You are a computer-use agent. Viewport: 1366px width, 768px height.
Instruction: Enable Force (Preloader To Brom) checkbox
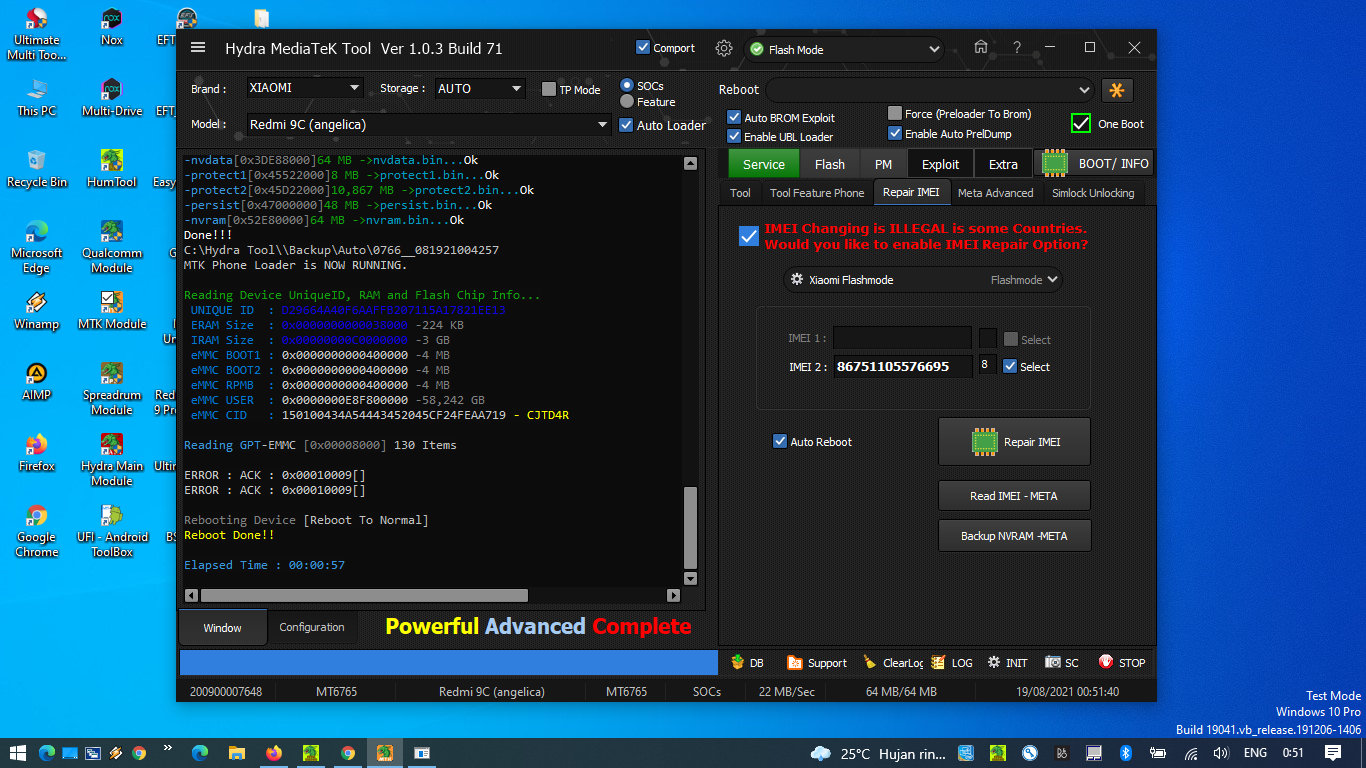pyautogui.click(x=895, y=113)
